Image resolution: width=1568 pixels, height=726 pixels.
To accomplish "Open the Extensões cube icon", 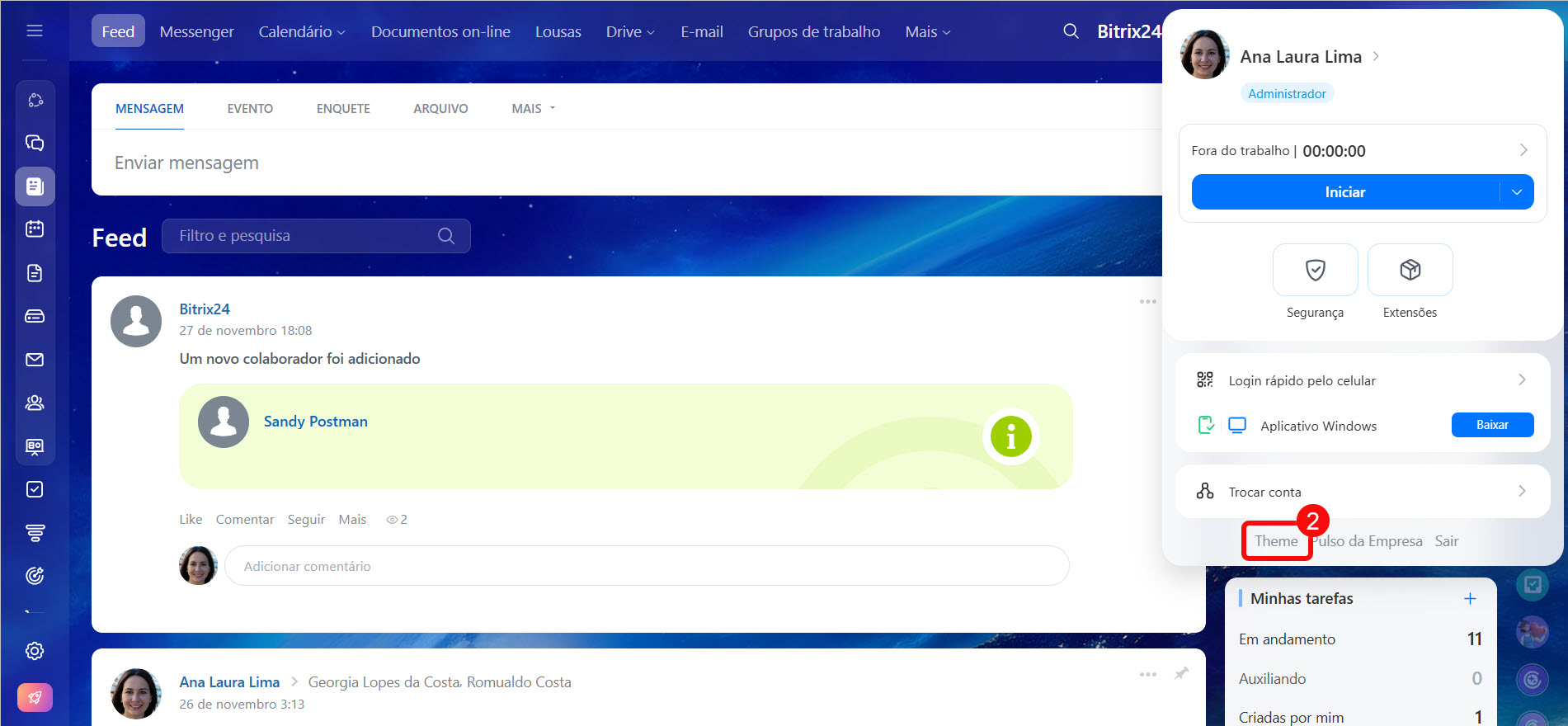I will point(1410,270).
